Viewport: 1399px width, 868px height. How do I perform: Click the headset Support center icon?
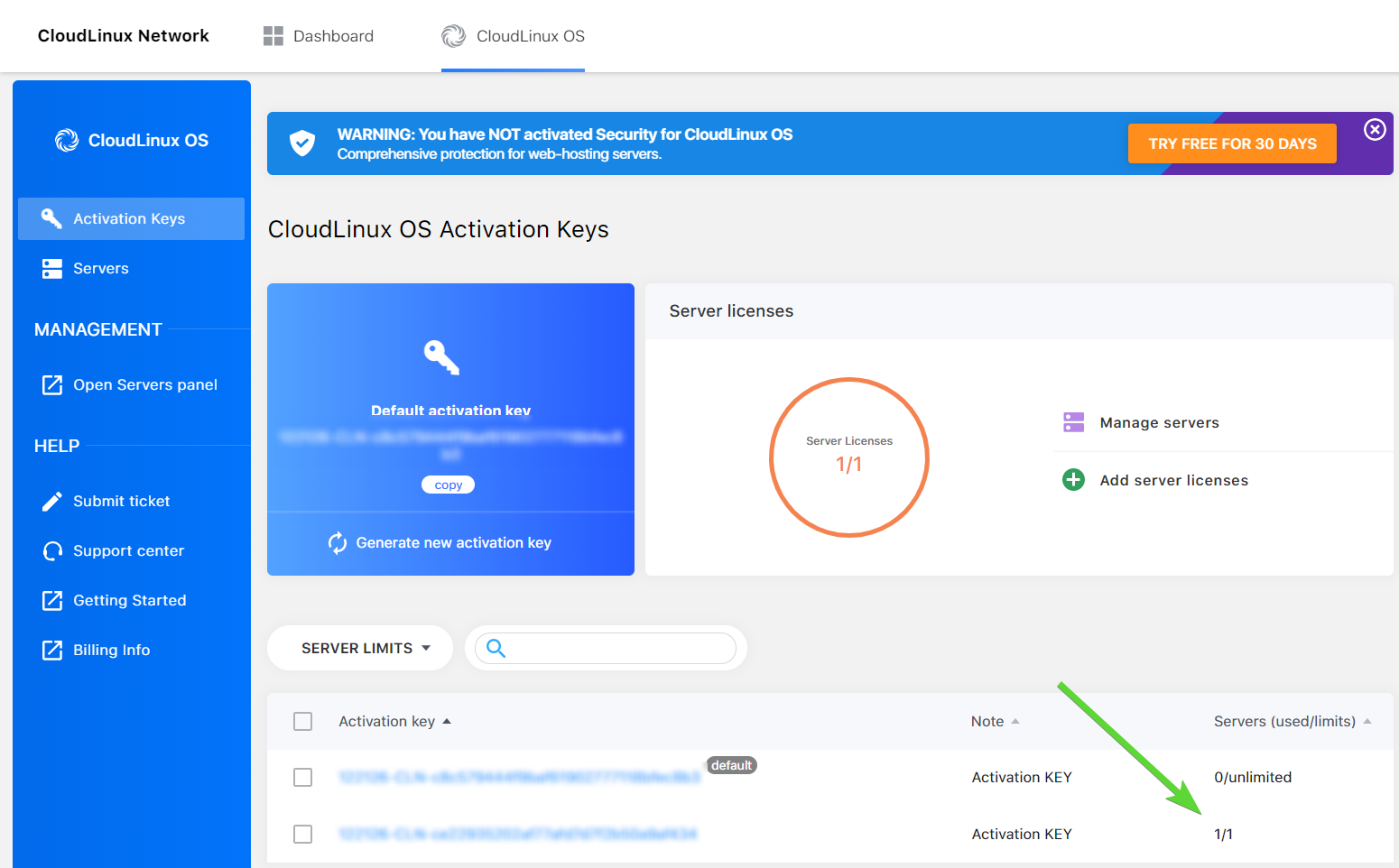(x=52, y=551)
